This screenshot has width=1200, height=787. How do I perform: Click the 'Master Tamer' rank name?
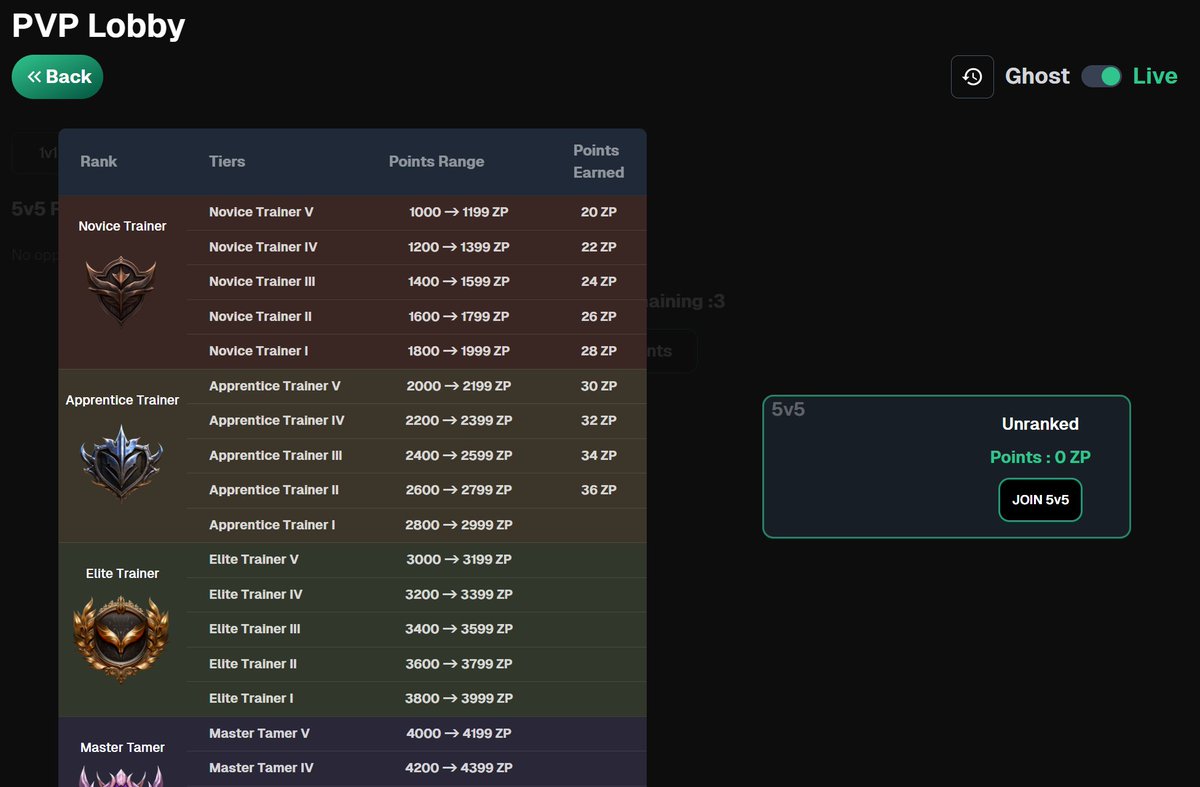(x=122, y=748)
